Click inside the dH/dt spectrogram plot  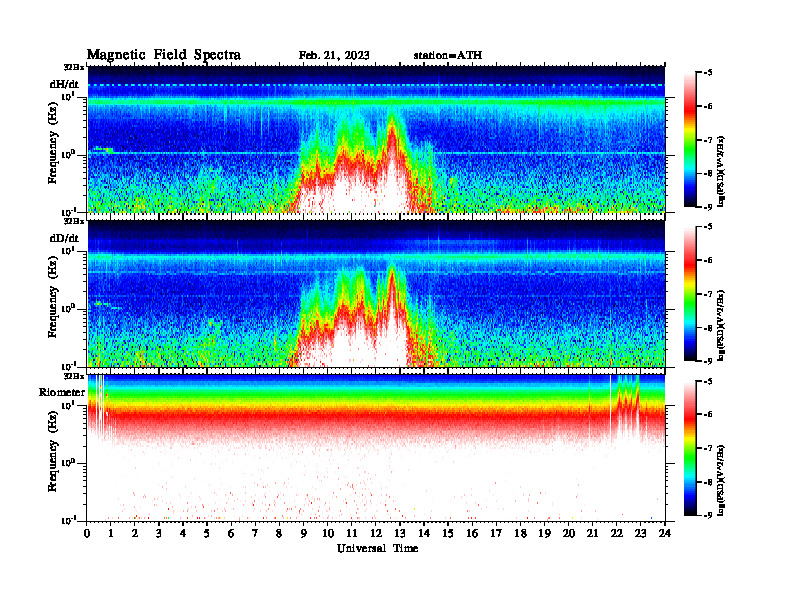(376, 139)
